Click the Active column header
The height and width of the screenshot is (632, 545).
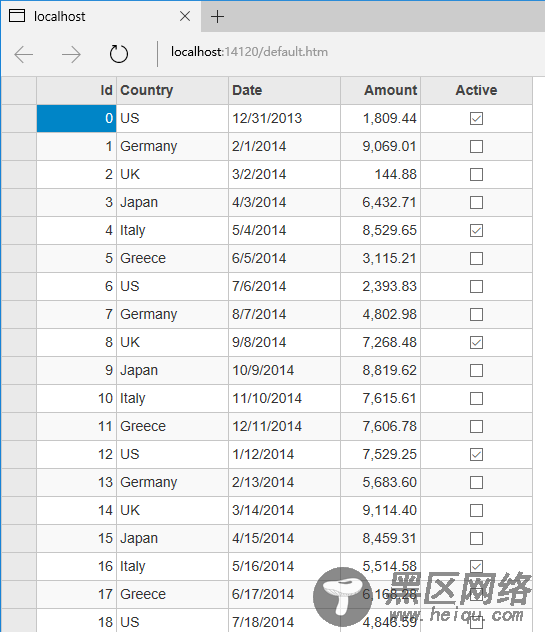[x=476, y=90]
